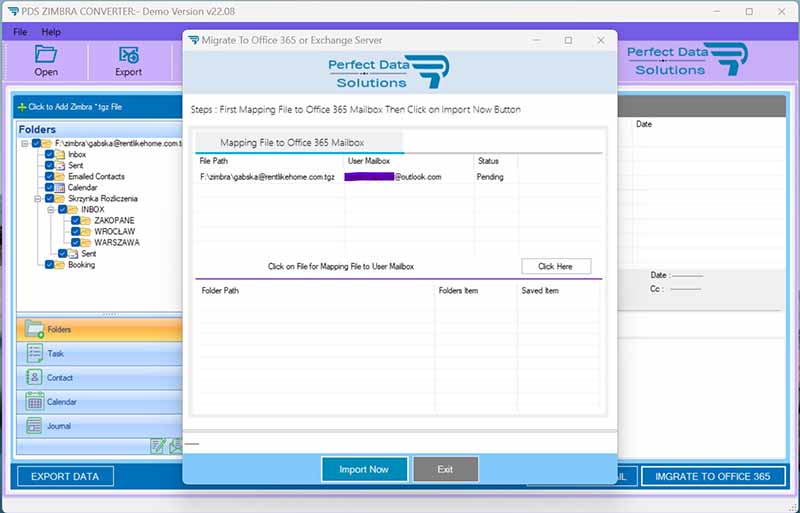This screenshot has width=800, height=513.
Task: Click the Booking folder icon
Action: [60, 265]
